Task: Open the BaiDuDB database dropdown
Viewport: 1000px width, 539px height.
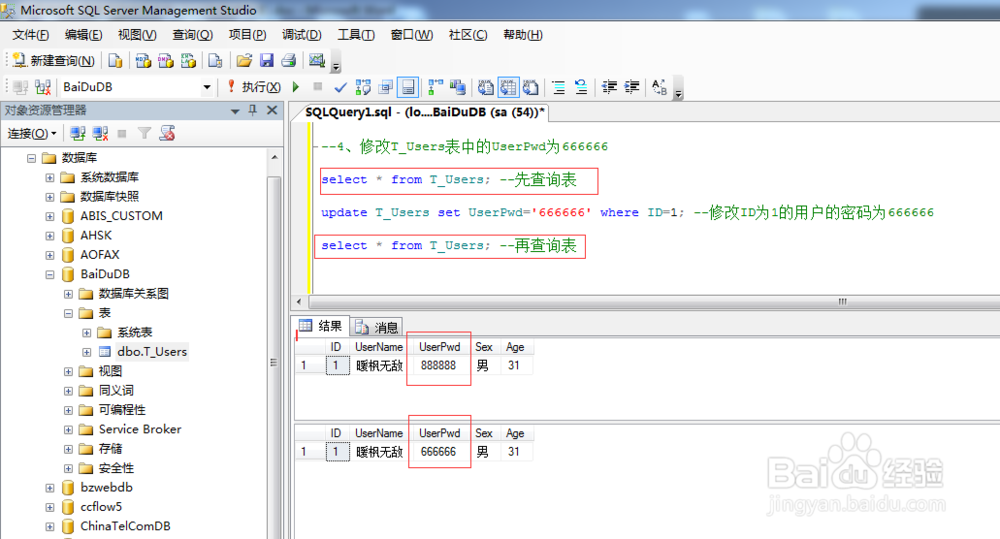Action: pyautogui.click(x=207, y=87)
